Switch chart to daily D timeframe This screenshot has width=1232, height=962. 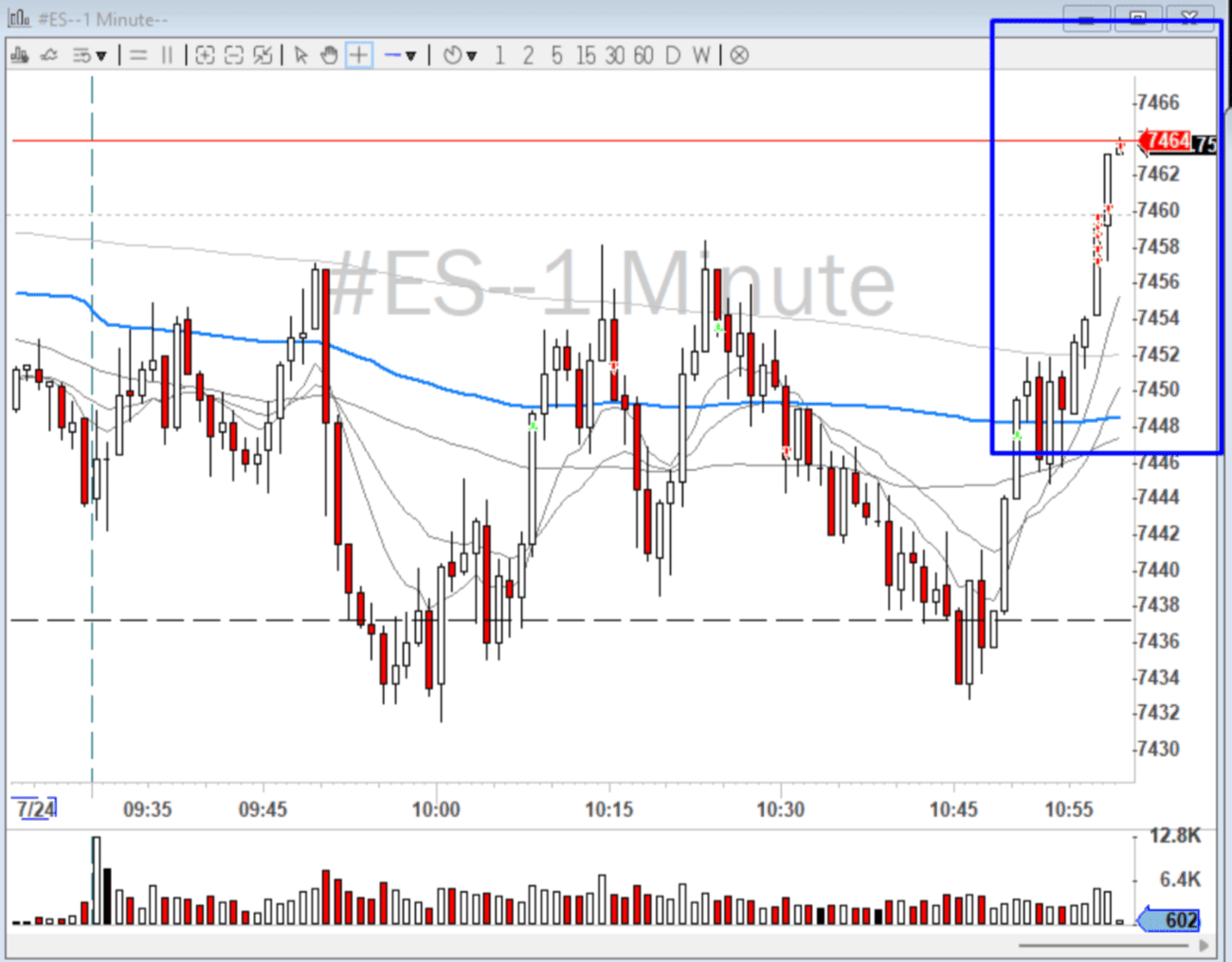pyautogui.click(x=673, y=56)
